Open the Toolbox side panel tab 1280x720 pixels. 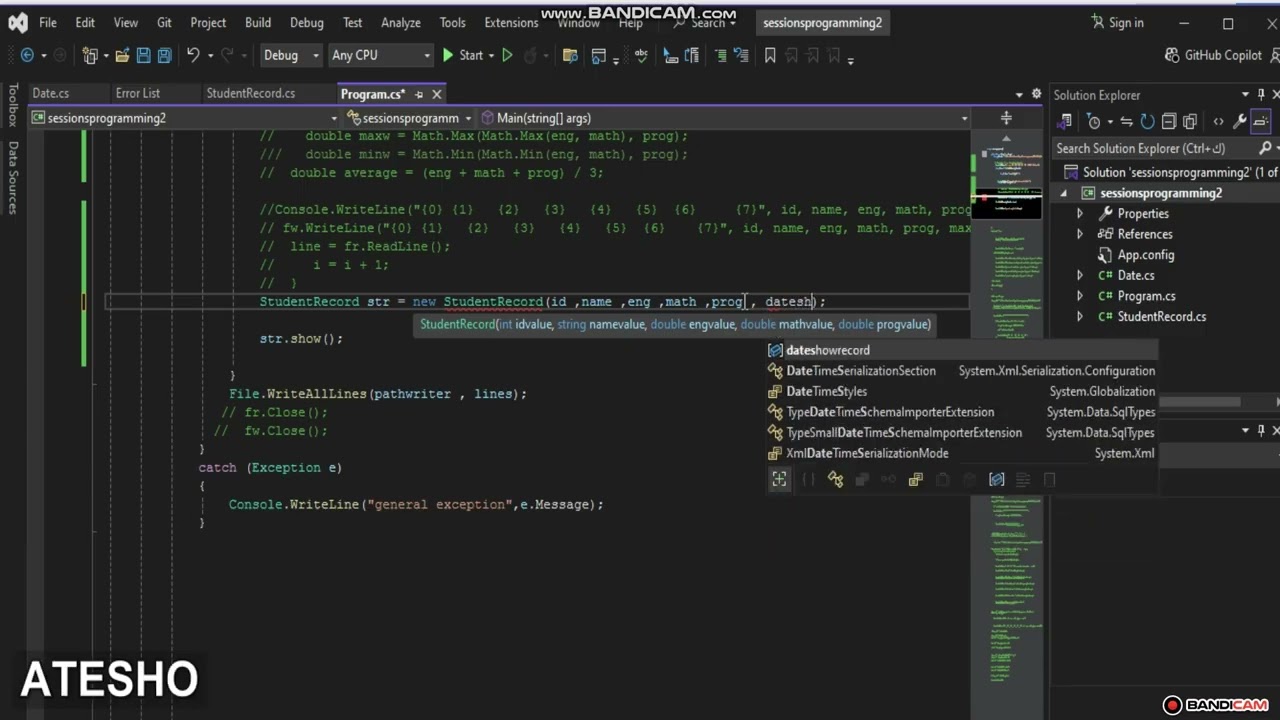pos(13,105)
